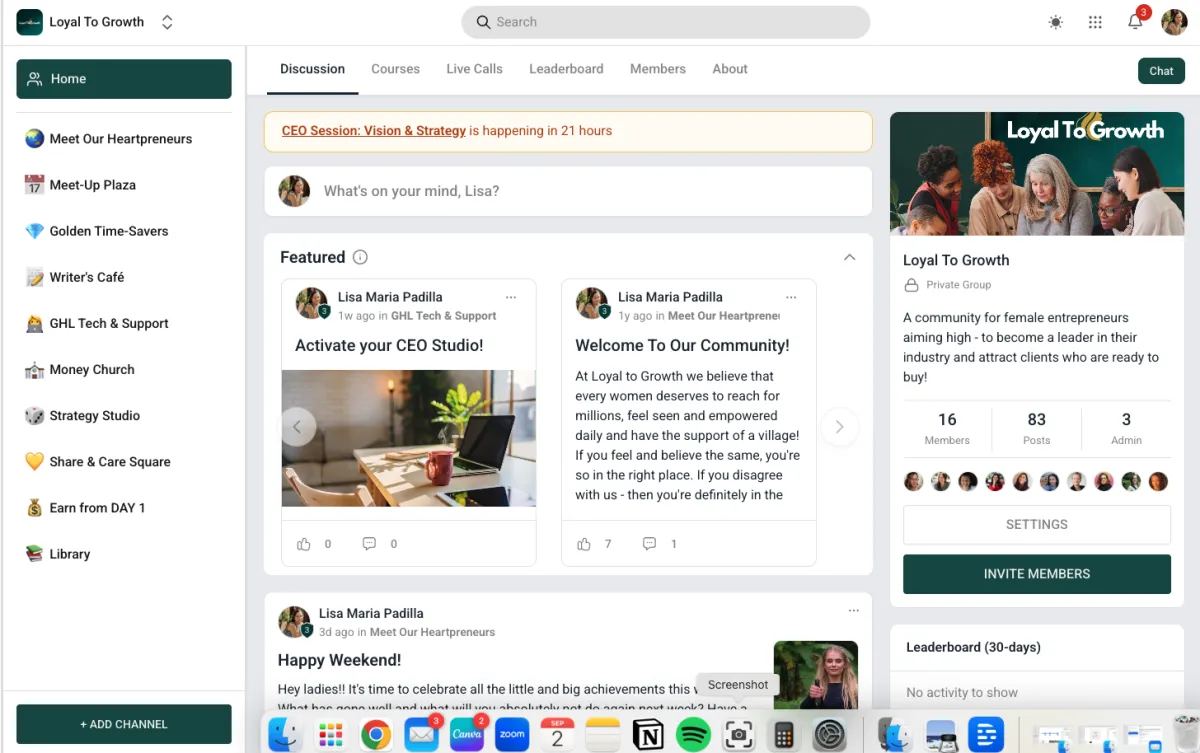Comment on the Activate your CEO Studio post
Screen dimensions: 1200x753
pyautogui.click(x=369, y=544)
